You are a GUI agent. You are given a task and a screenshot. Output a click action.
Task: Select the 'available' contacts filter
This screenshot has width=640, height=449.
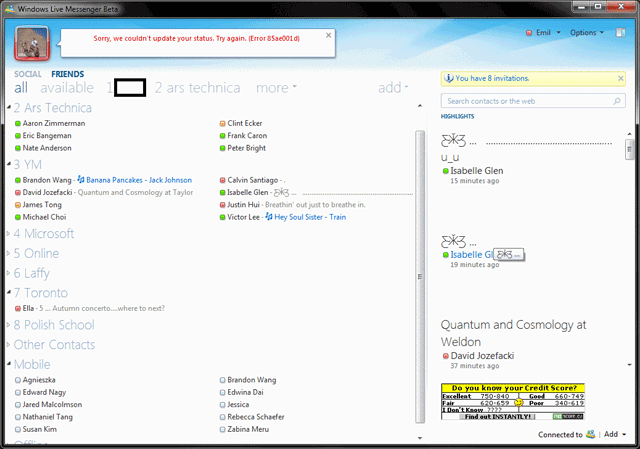tap(67, 88)
